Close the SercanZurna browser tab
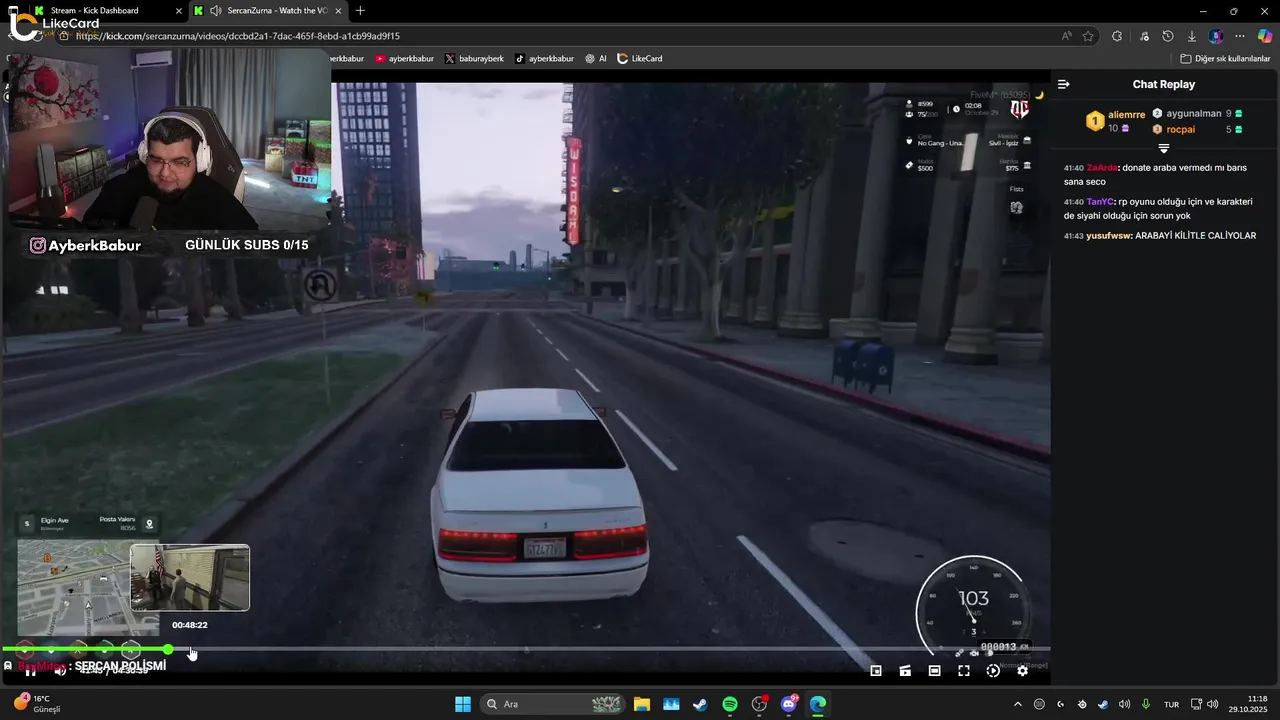1280x720 pixels. tap(339, 10)
